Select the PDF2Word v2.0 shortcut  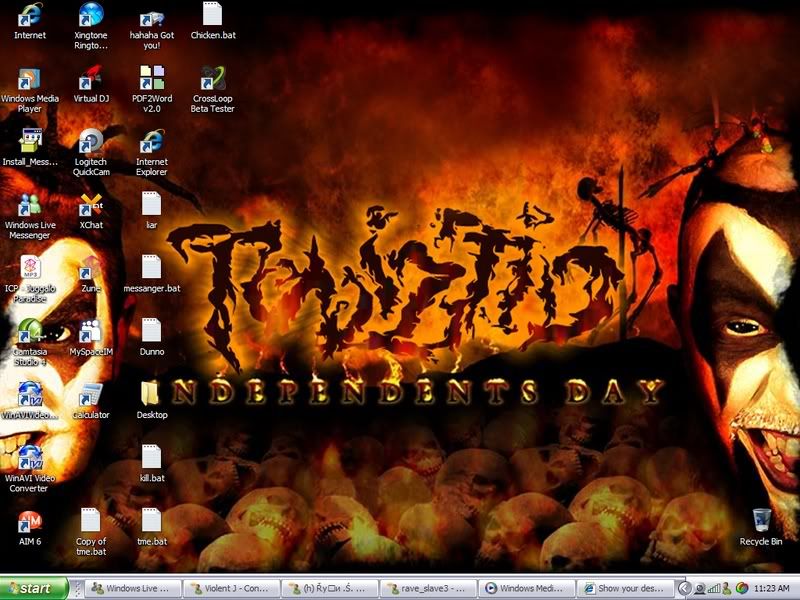(x=152, y=78)
